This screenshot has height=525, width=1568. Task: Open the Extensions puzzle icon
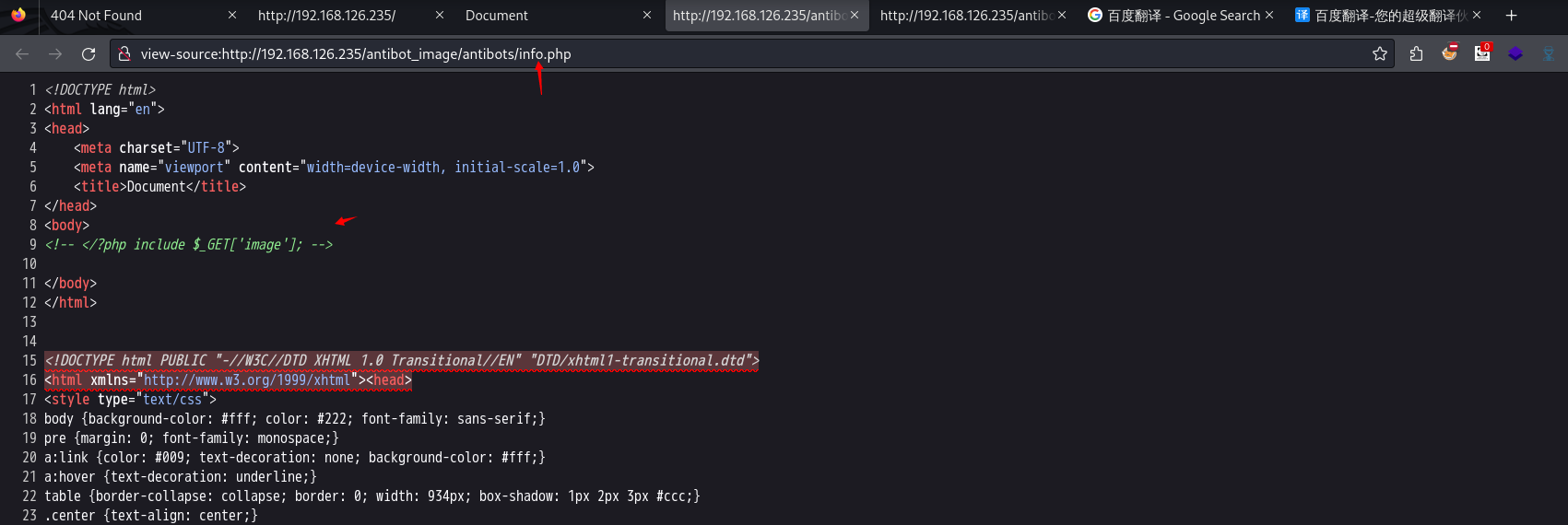click(x=1416, y=54)
